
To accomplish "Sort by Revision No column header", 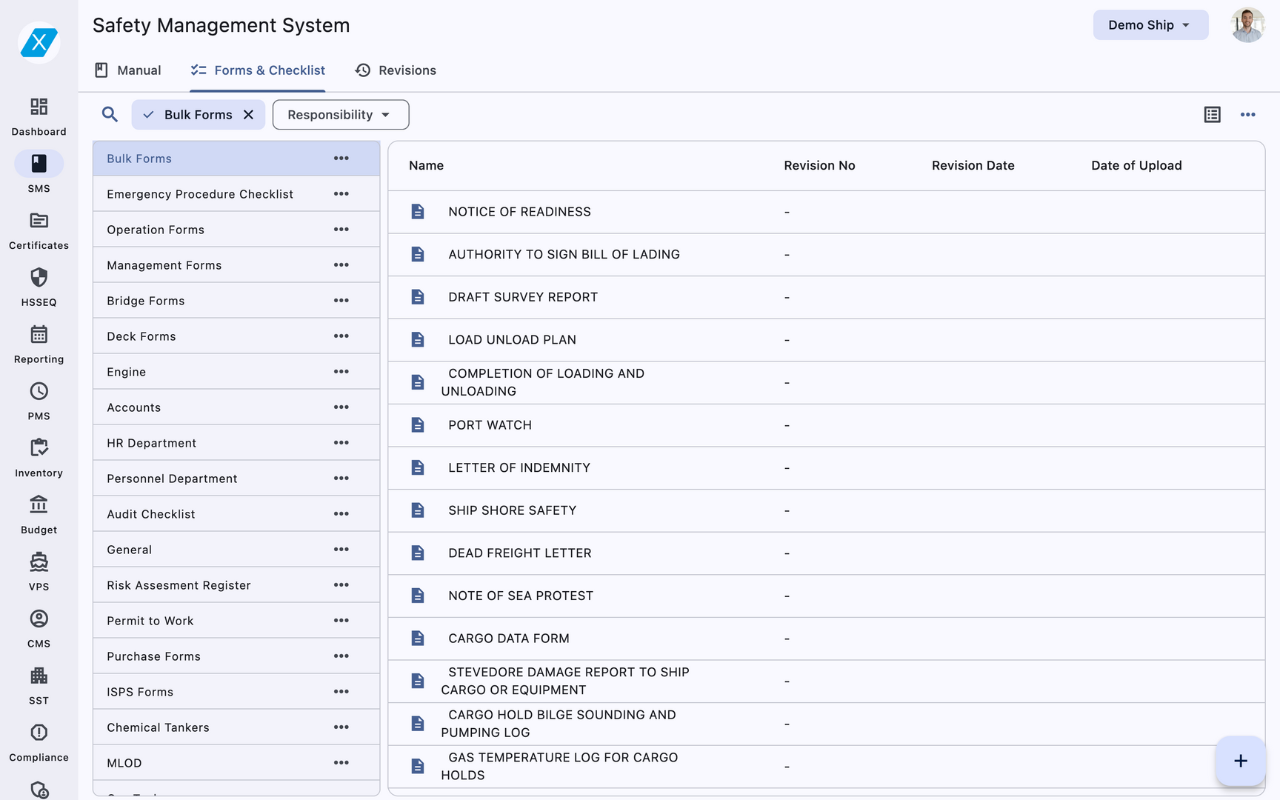I will coord(819,166).
